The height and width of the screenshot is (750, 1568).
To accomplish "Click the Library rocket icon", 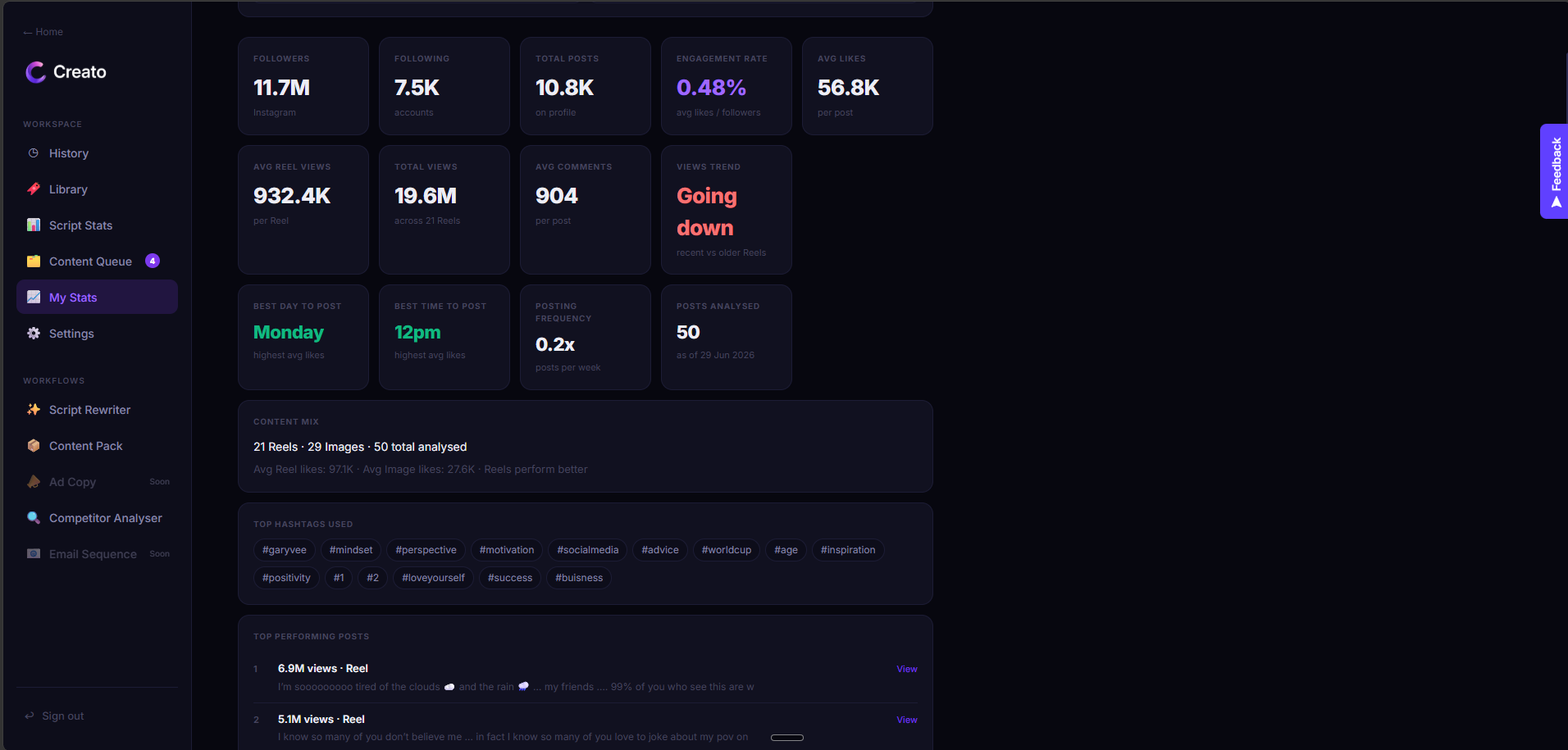I will [x=34, y=189].
